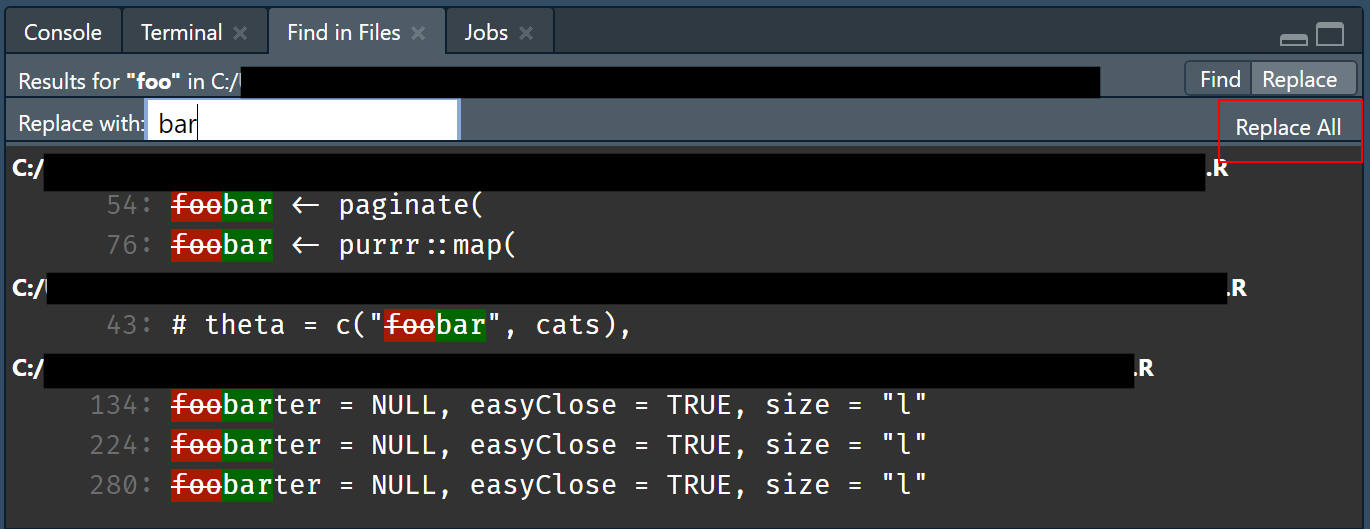This screenshot has width=1370, height=529.
Task: Click the Replace All button
Action: [x=1288, y=128]
